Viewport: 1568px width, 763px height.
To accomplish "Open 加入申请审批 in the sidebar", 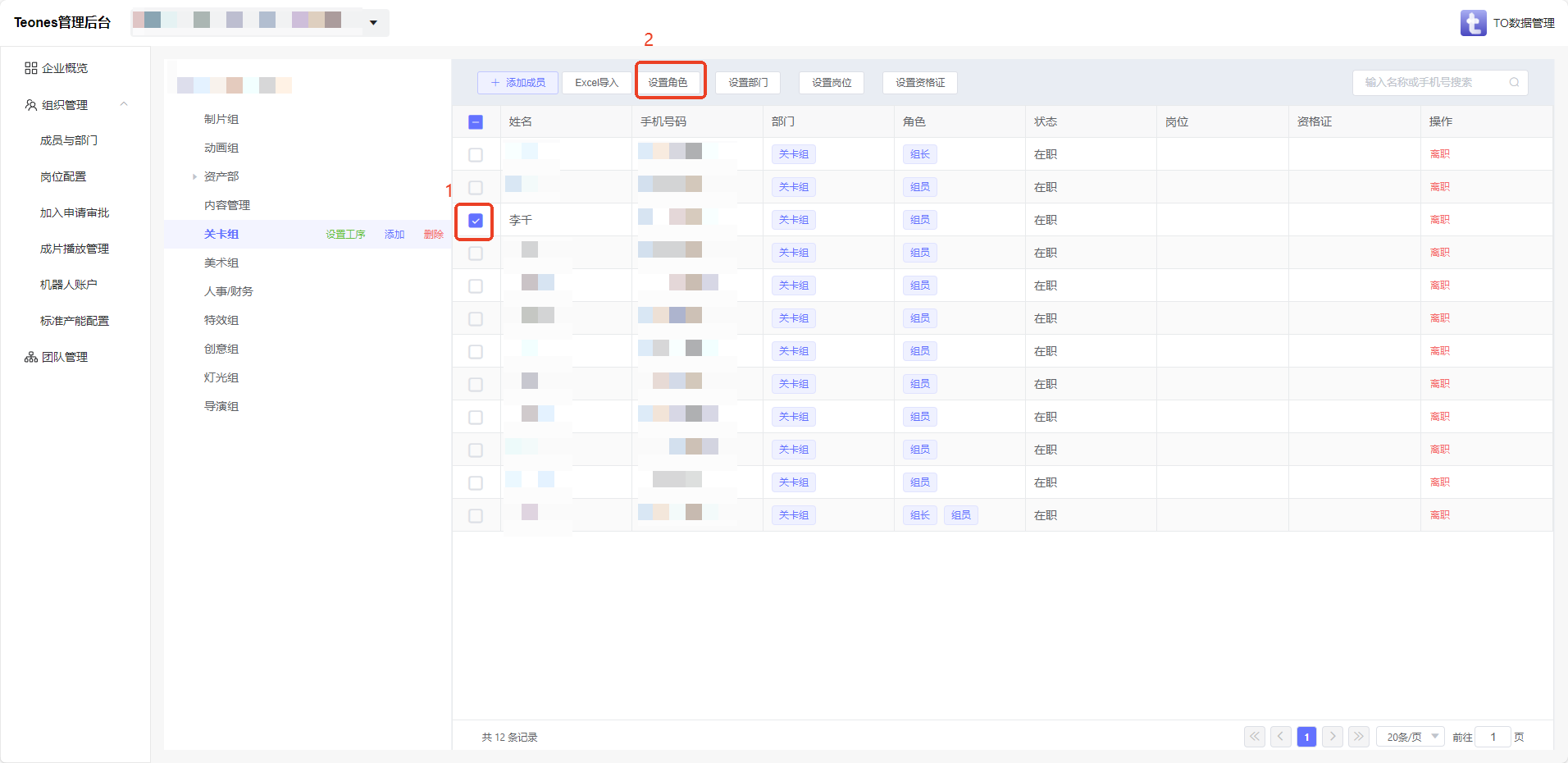I will (75, 212).
